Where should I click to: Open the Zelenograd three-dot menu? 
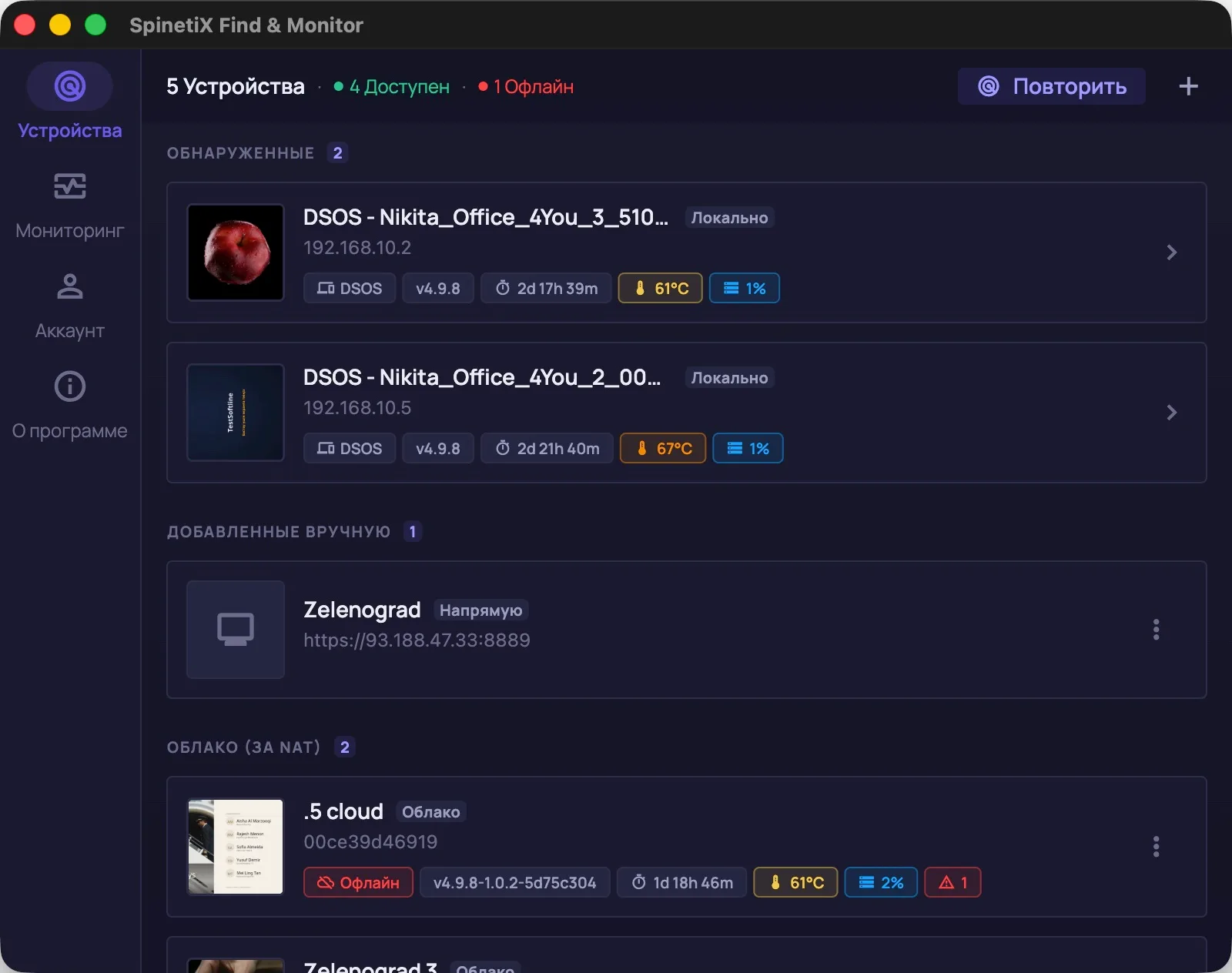(x=1156, y=630)
